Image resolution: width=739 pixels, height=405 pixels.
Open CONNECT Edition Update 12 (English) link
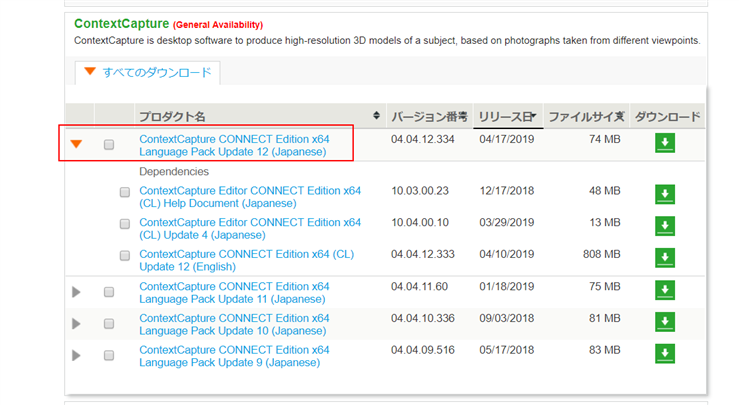(246, 260)
